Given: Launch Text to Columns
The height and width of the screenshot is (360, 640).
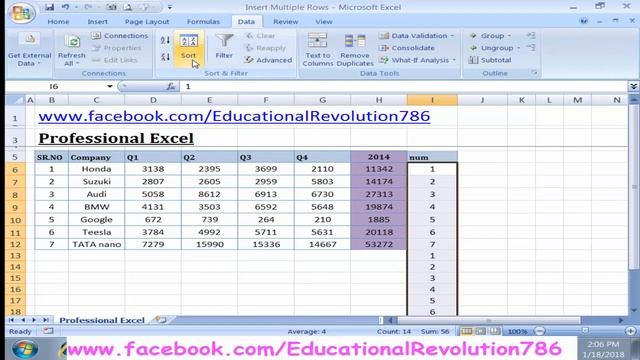Looking at the screenshot, I should (x=318, y=50).
